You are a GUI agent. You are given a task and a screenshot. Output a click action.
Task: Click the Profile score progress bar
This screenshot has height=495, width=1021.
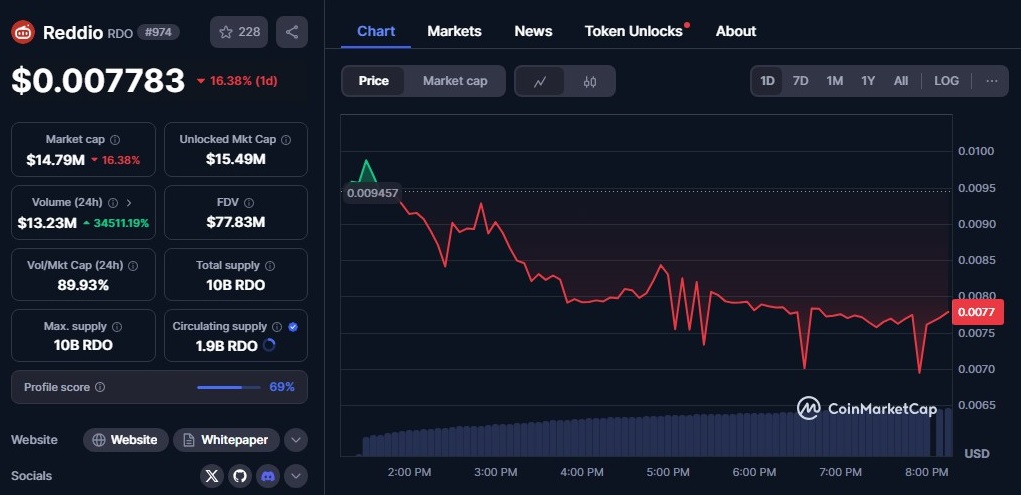[x=229, y=388]
